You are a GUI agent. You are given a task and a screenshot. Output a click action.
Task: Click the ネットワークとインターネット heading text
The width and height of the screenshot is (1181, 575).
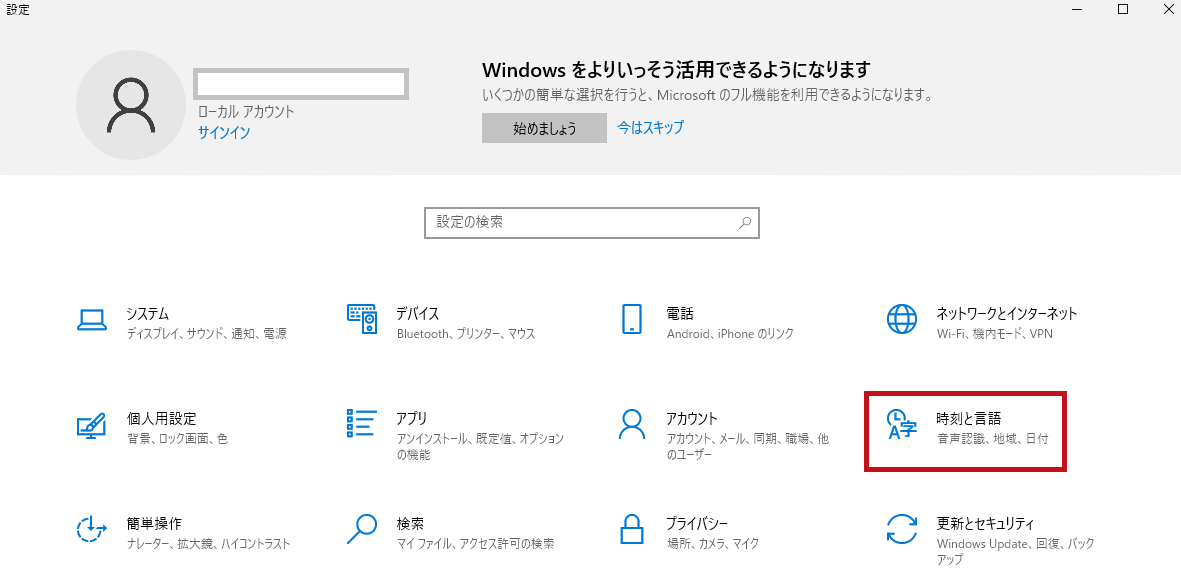pos(1007,313)
